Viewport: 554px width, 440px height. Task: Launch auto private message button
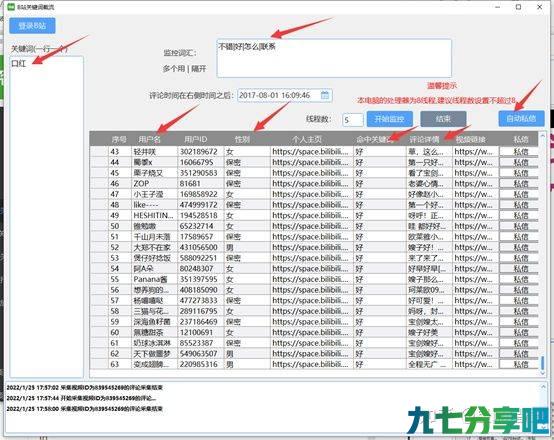pos(521,118)
